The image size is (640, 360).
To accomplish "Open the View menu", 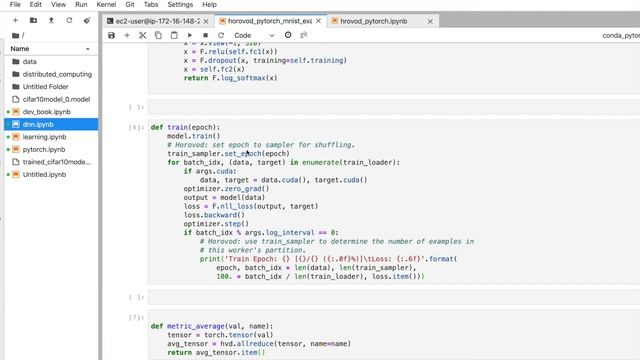I will click(x=58, y=4).
